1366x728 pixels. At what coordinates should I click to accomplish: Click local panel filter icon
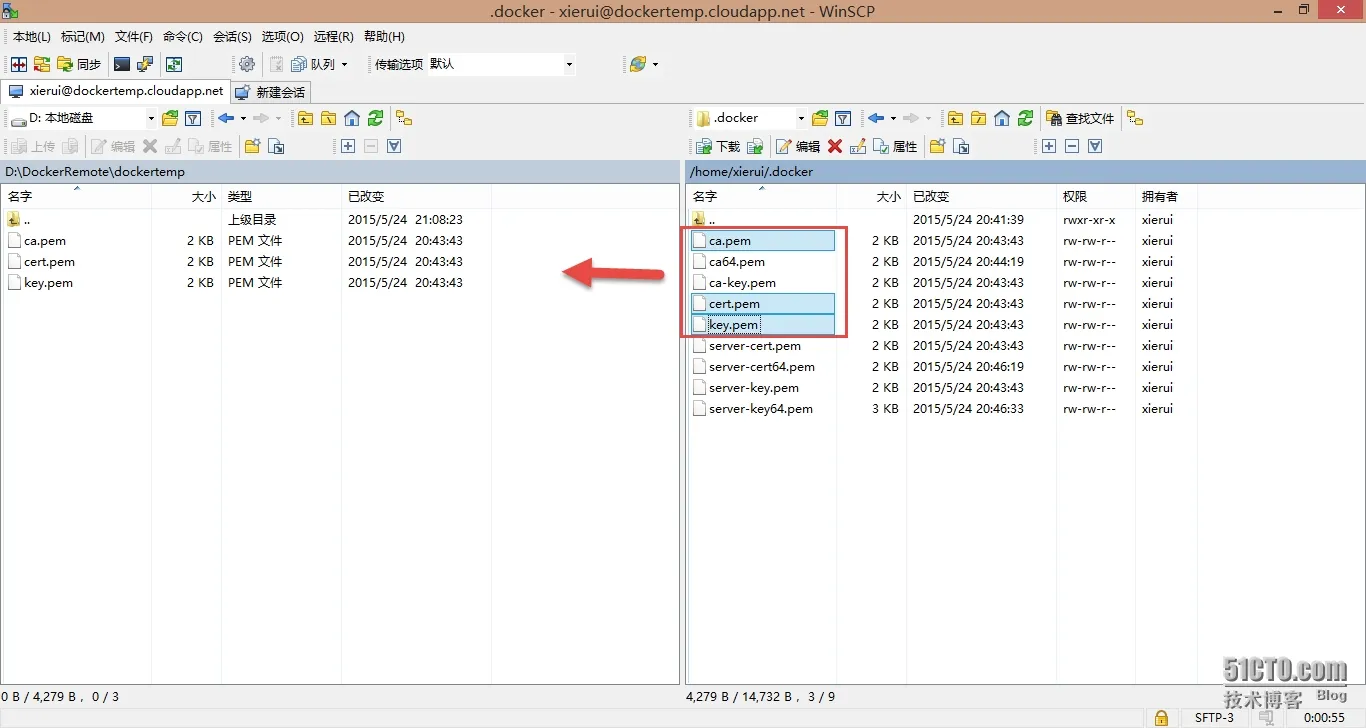pos(193,118)
